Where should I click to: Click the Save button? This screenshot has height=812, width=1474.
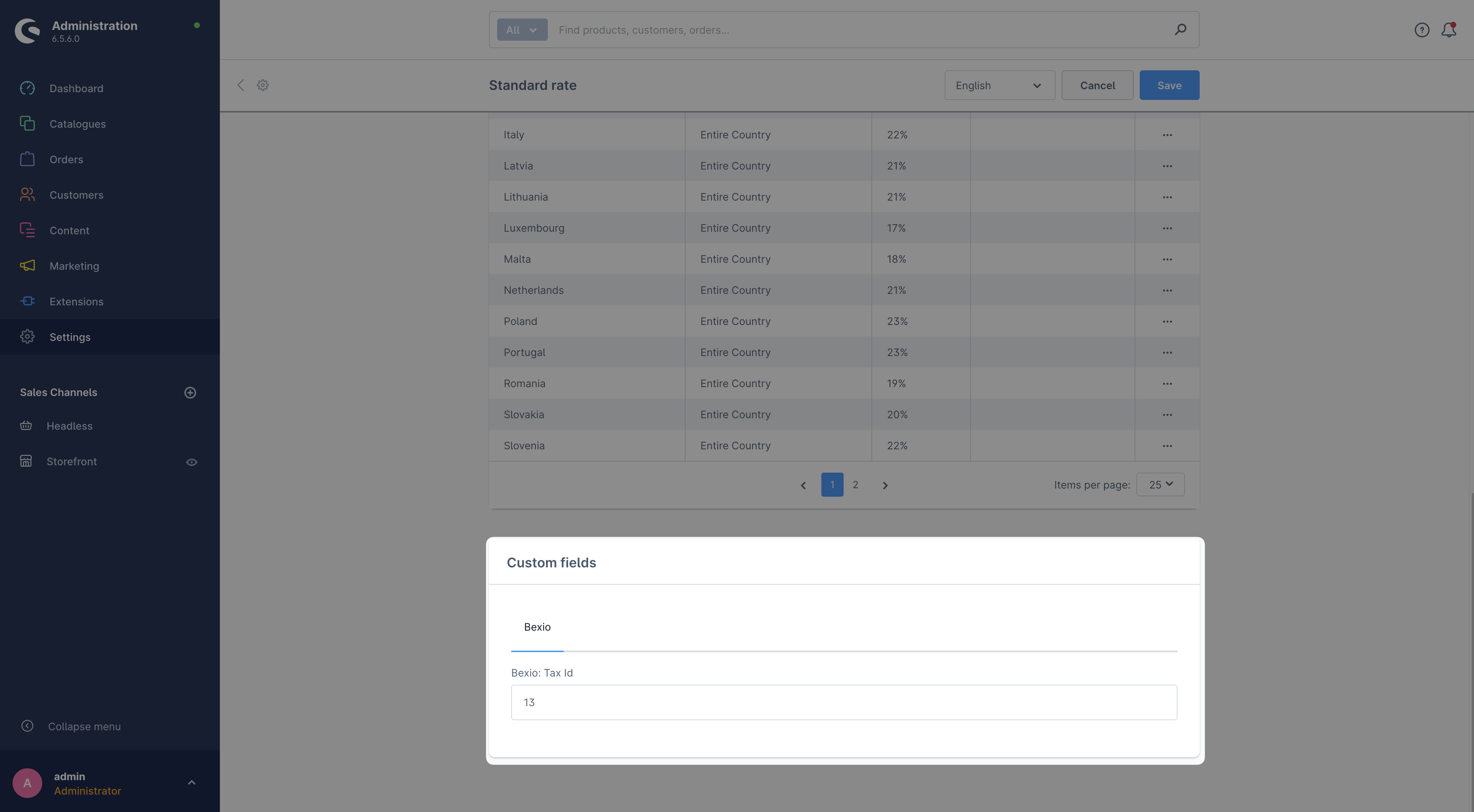click(1169, 85)
